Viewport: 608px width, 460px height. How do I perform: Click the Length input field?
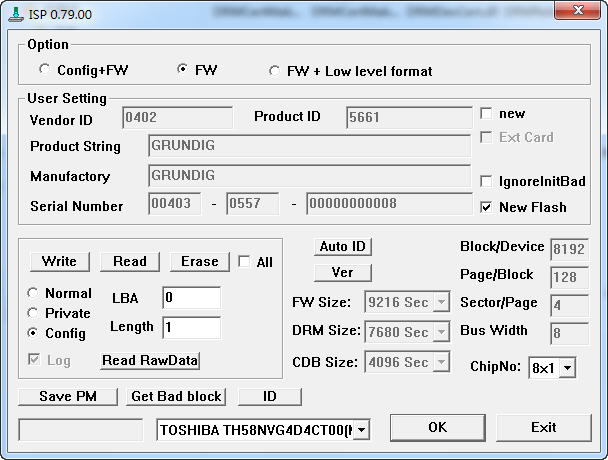190,327
